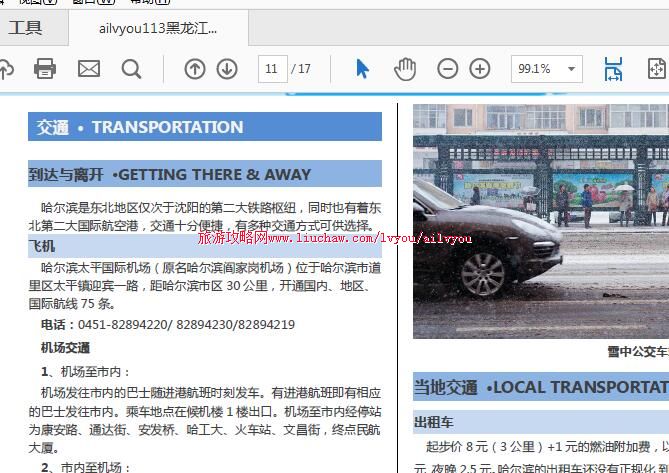Open the search magnifier tool

(131, 69)
